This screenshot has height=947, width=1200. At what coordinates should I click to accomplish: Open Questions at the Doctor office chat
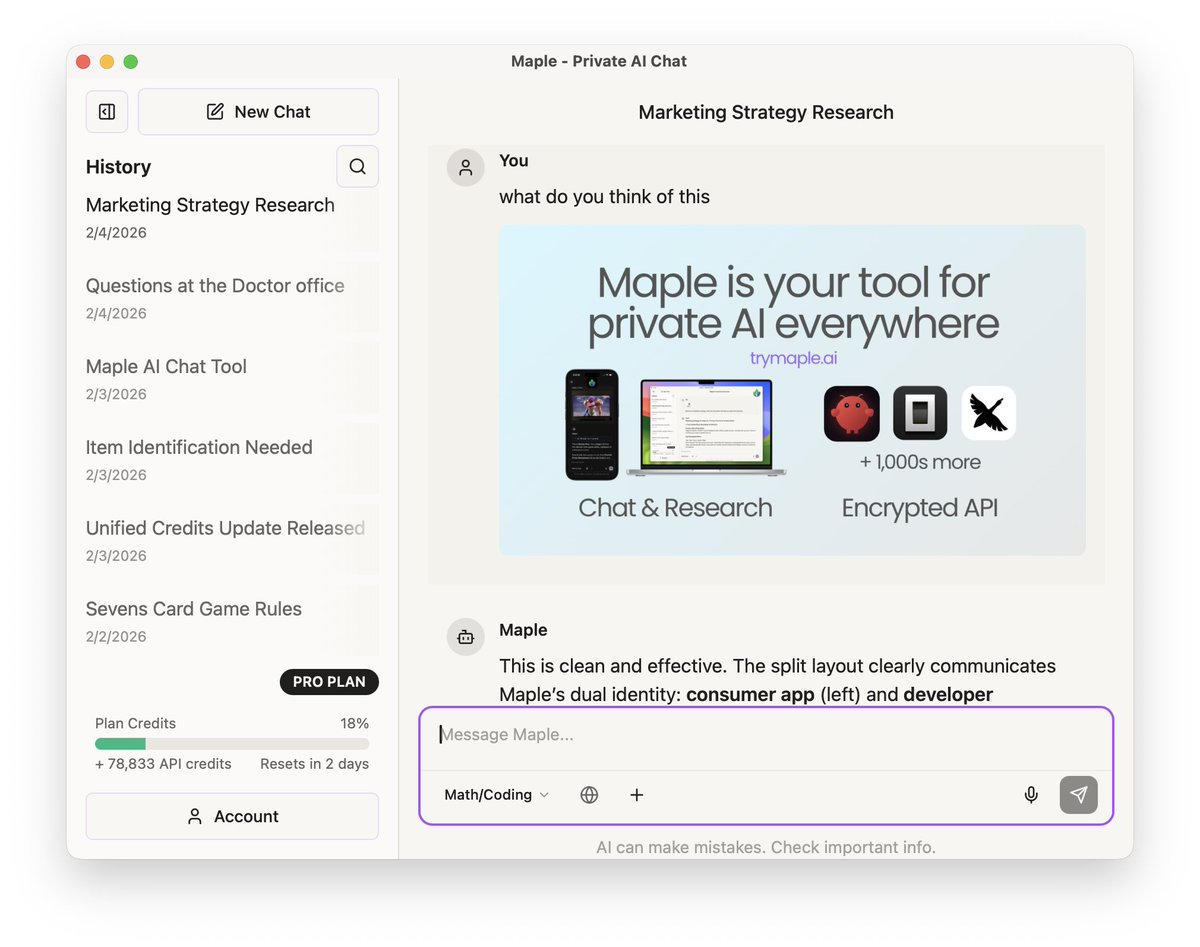tap(232, 298)
